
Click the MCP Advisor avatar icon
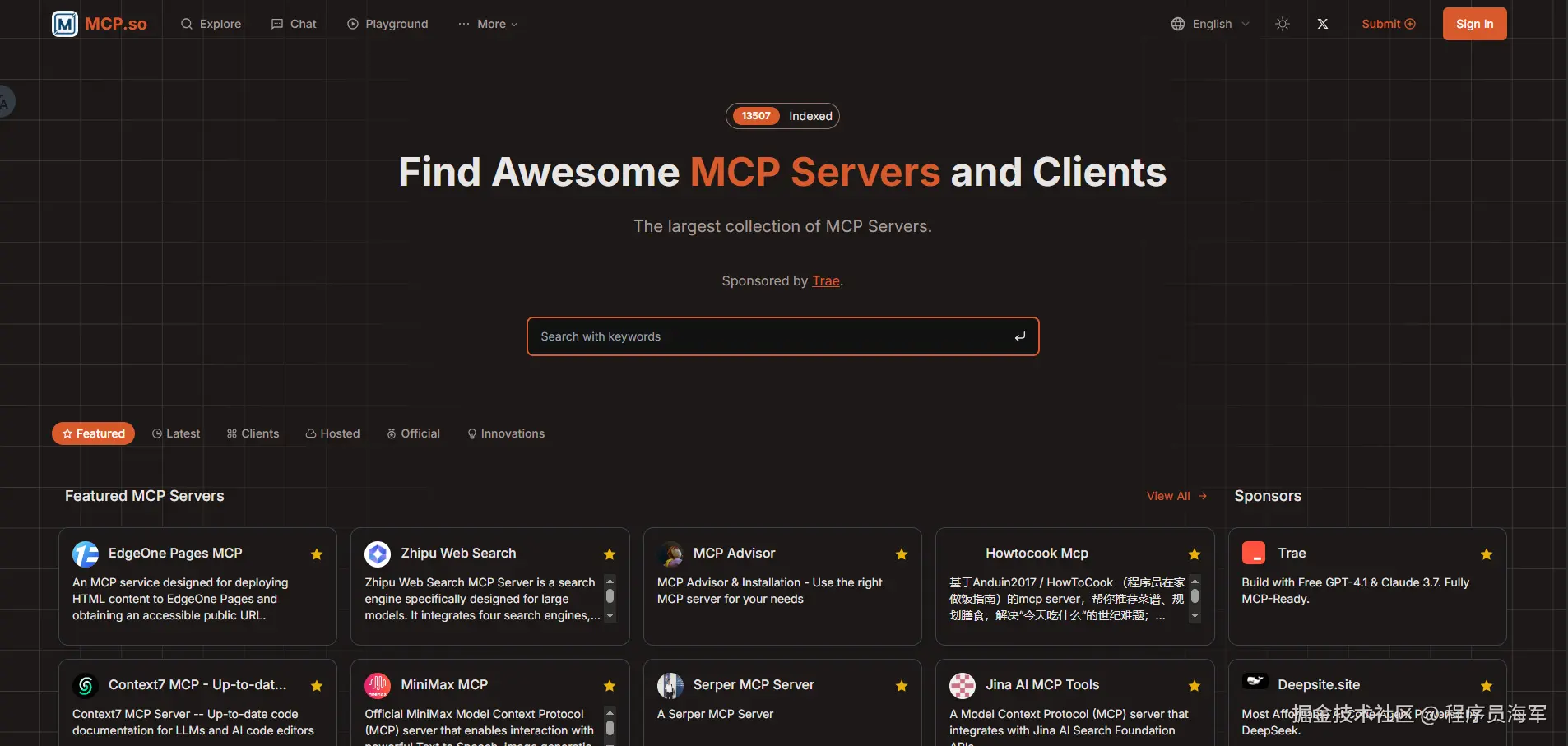coord(670,554)
